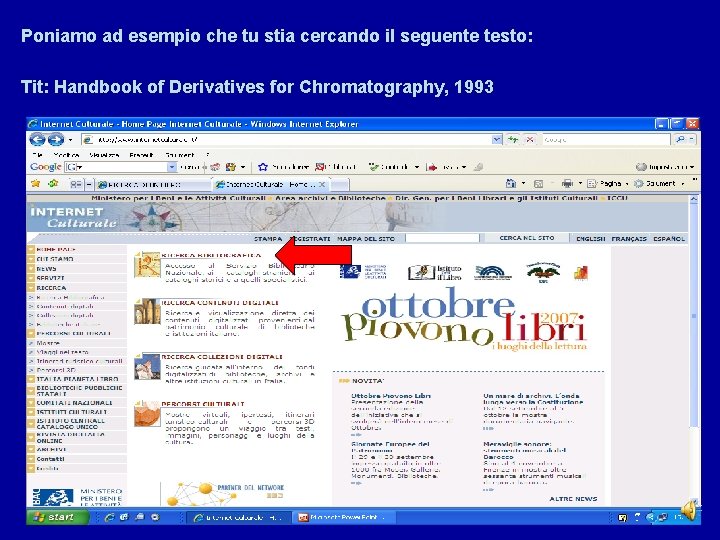
Task: Open the Strumenti menu
Action: pyautogui.click(x=180, y=155)
